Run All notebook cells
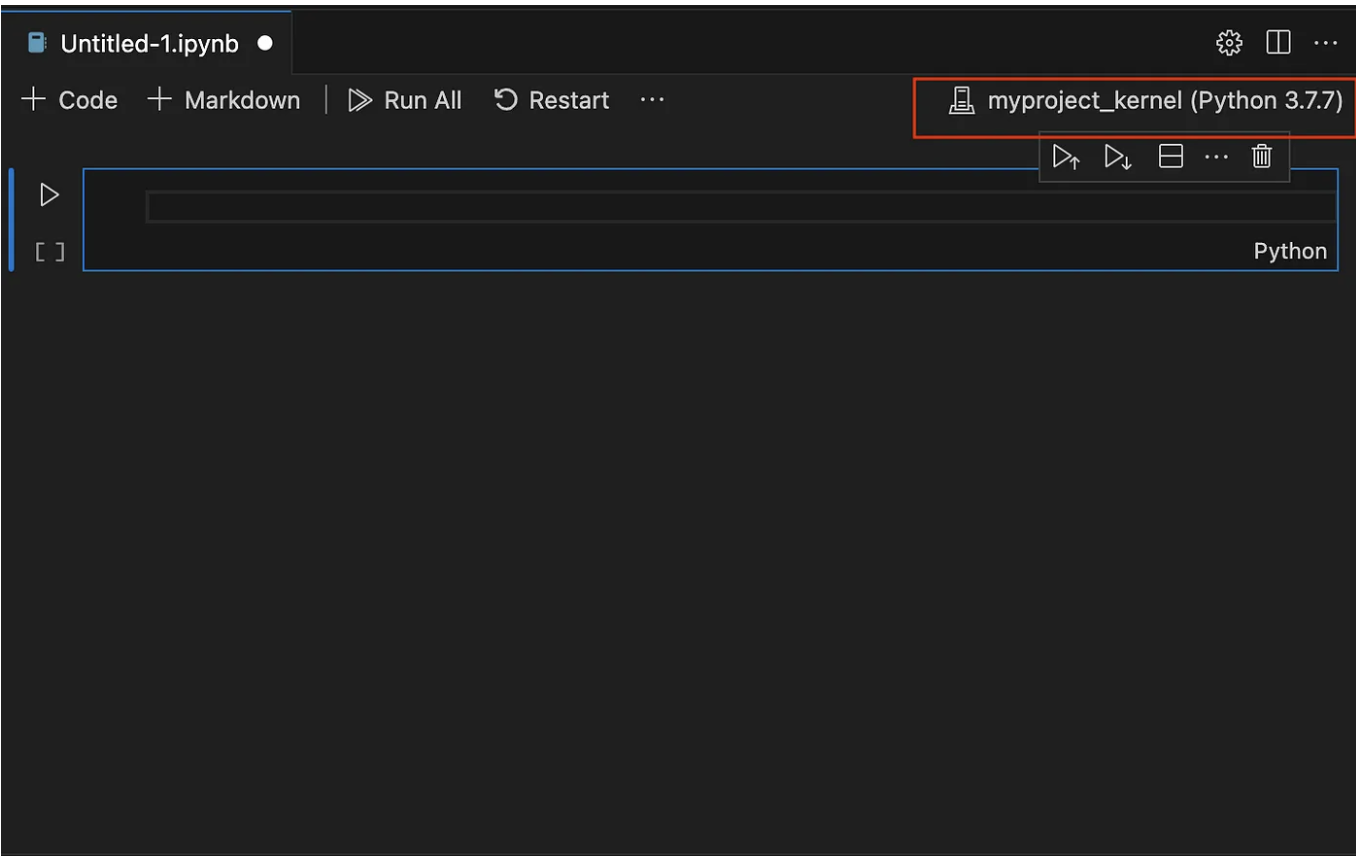Image resolution: width=1356 pixels, height=856 pixels. click(x=404, y=99)
